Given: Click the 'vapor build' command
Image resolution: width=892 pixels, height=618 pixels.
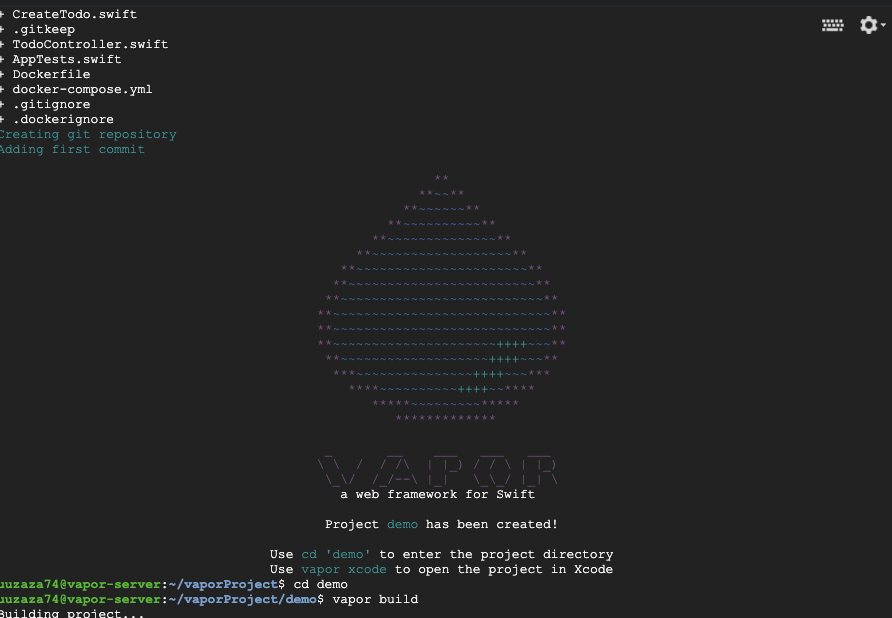Looking at the screenshot, I should click(375, 599).
